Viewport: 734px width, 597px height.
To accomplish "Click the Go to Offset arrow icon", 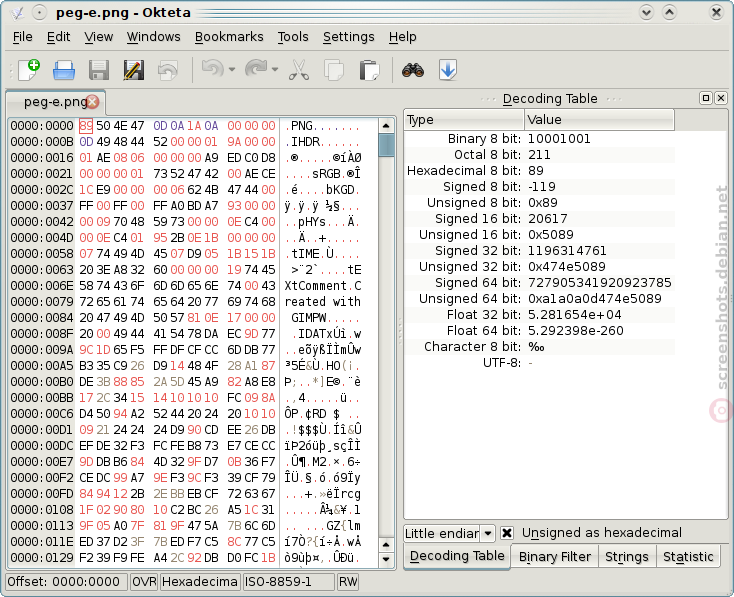I will click(x=448, y=70).
